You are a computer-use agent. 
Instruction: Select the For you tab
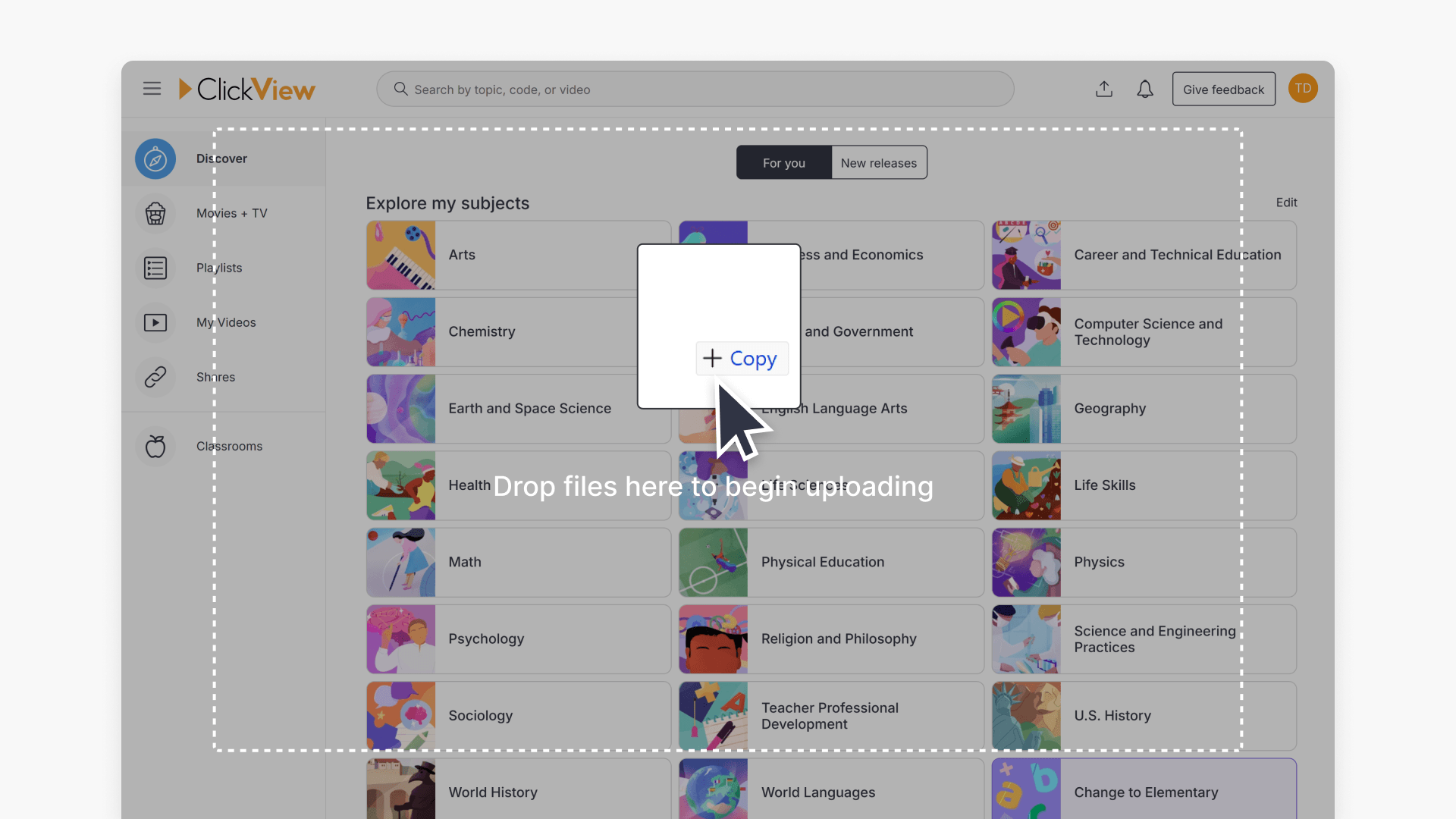click(x=783, y=162)
